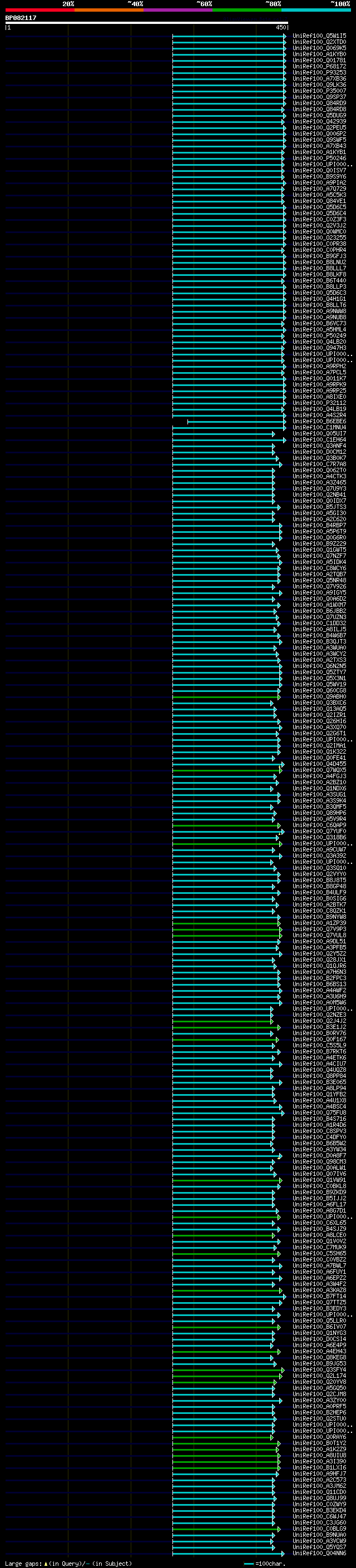Open hit UniRef100_Q2XTD0
The width and height of the screenshot is (356, 1568).
point(319,42)
